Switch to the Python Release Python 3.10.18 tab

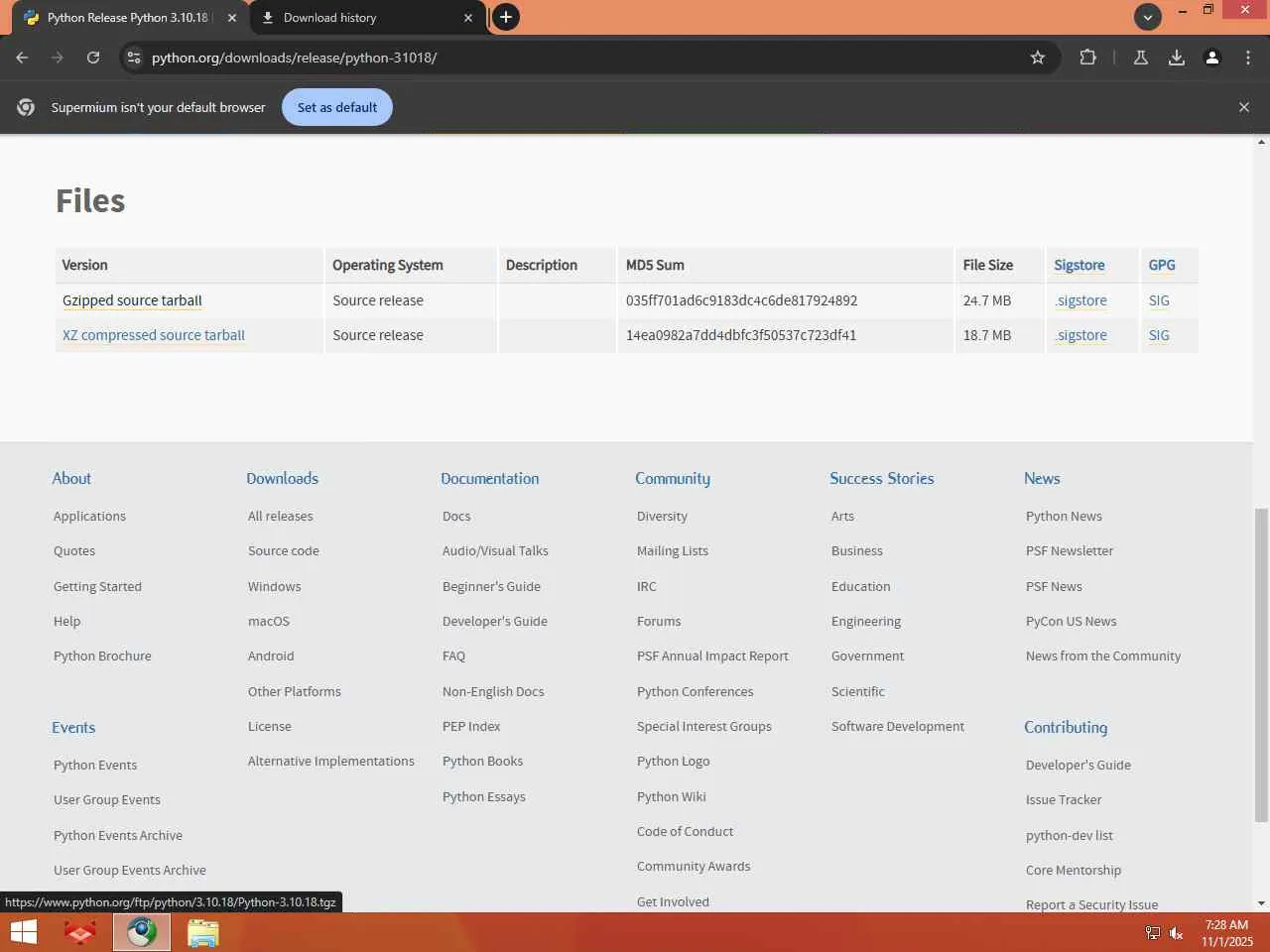pyautogui.click(x=130, y=18)
